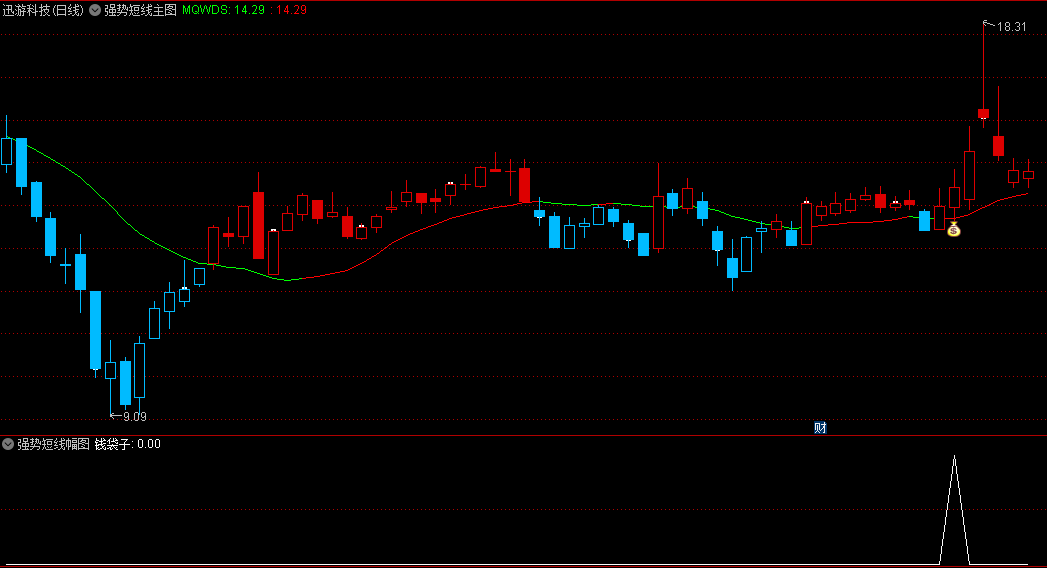Click the money bag signal icon
Screen dimensions: 1047x568
click(954, 229)
